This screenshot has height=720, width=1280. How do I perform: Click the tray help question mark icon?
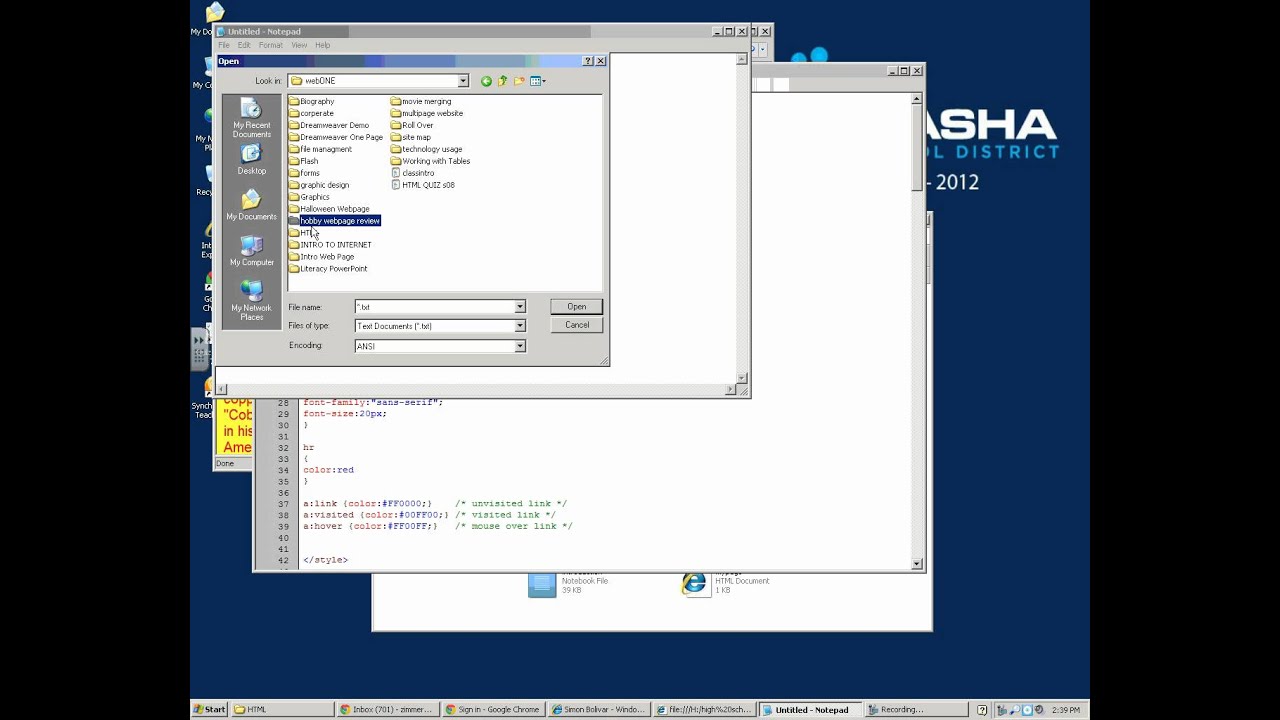click(x=982, y=710)
